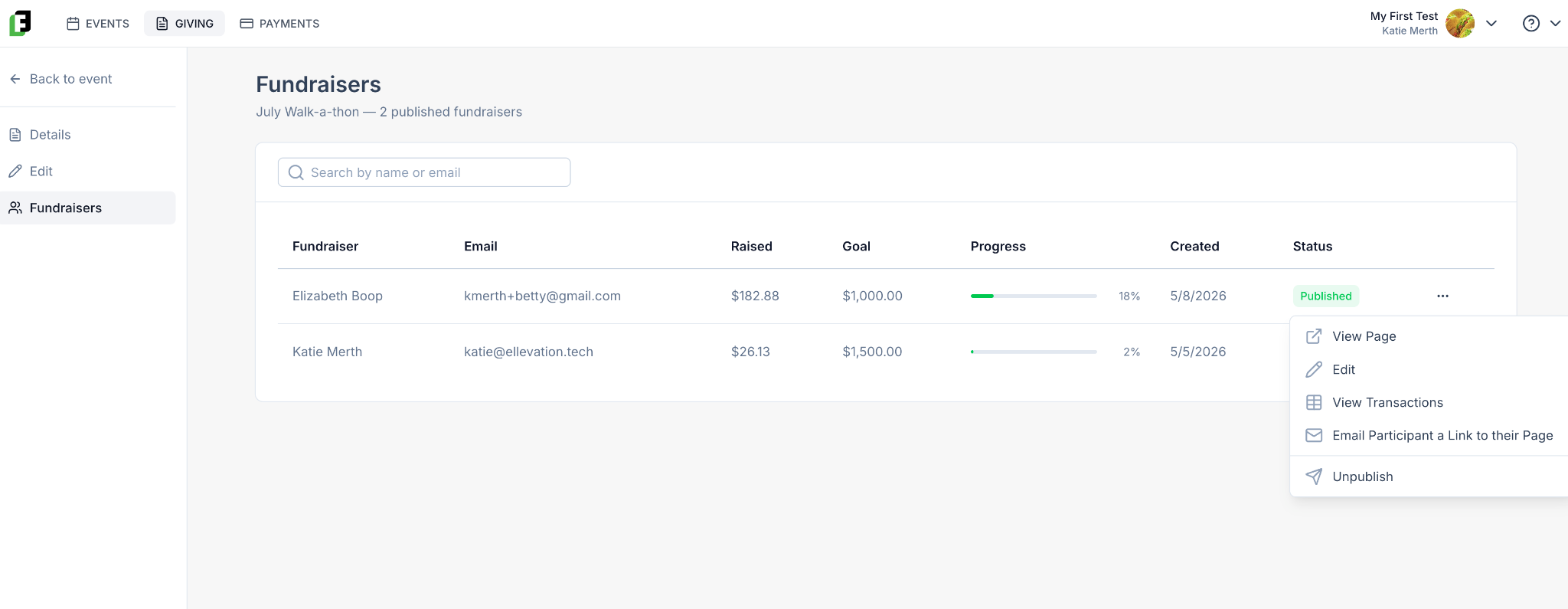Click the green F app logo

21,23
